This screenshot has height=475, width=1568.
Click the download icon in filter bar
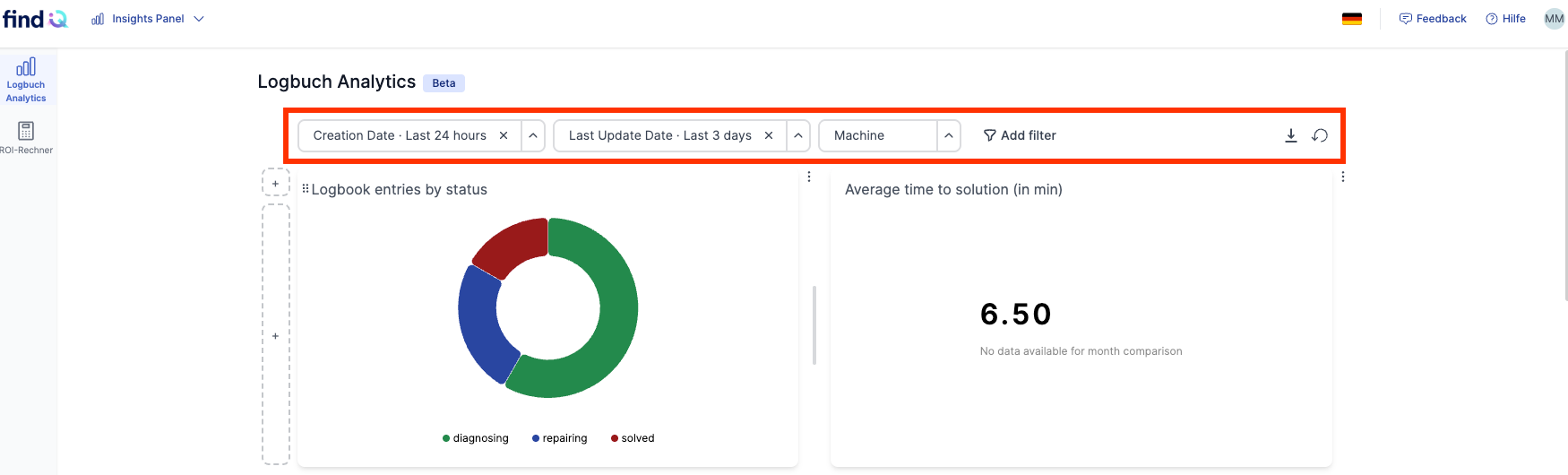[1291, 135]
